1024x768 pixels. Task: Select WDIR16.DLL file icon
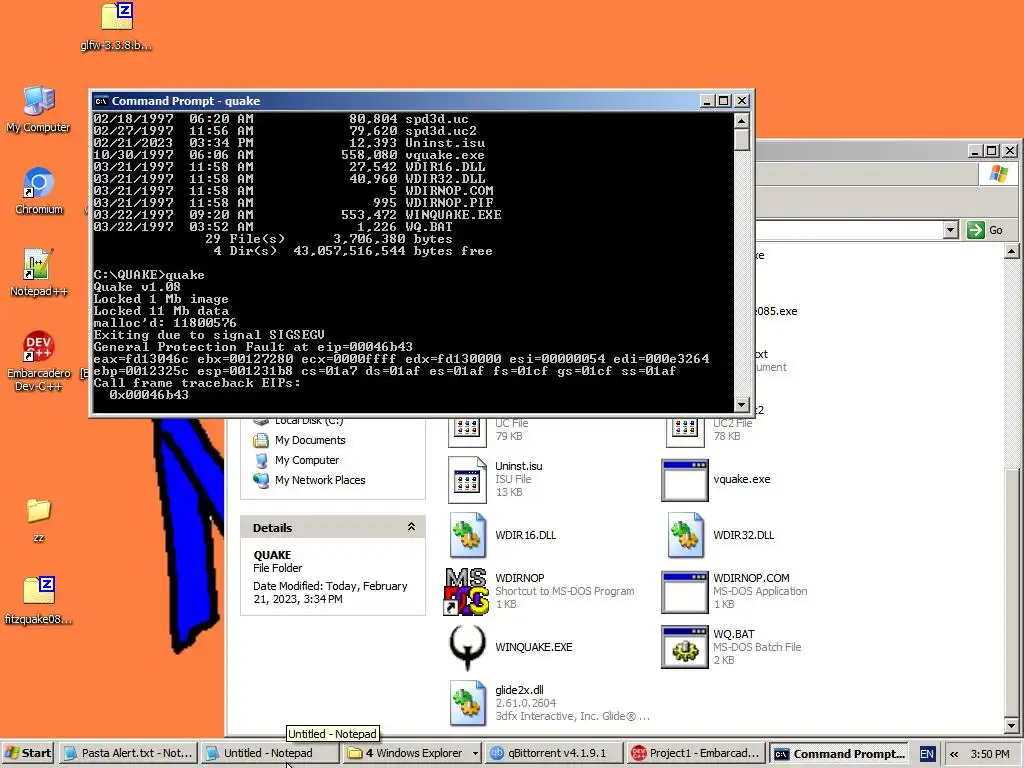[467, 536]
